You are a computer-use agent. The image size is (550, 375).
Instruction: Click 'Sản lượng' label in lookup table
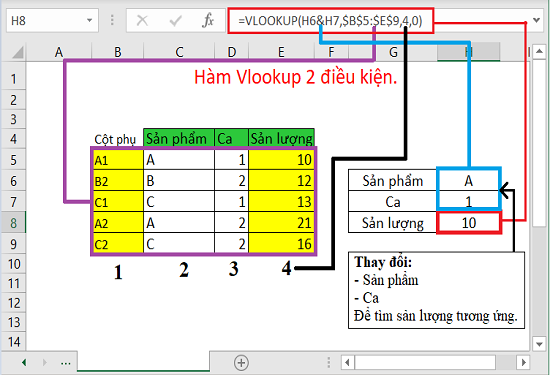click(x=393, y=223)
